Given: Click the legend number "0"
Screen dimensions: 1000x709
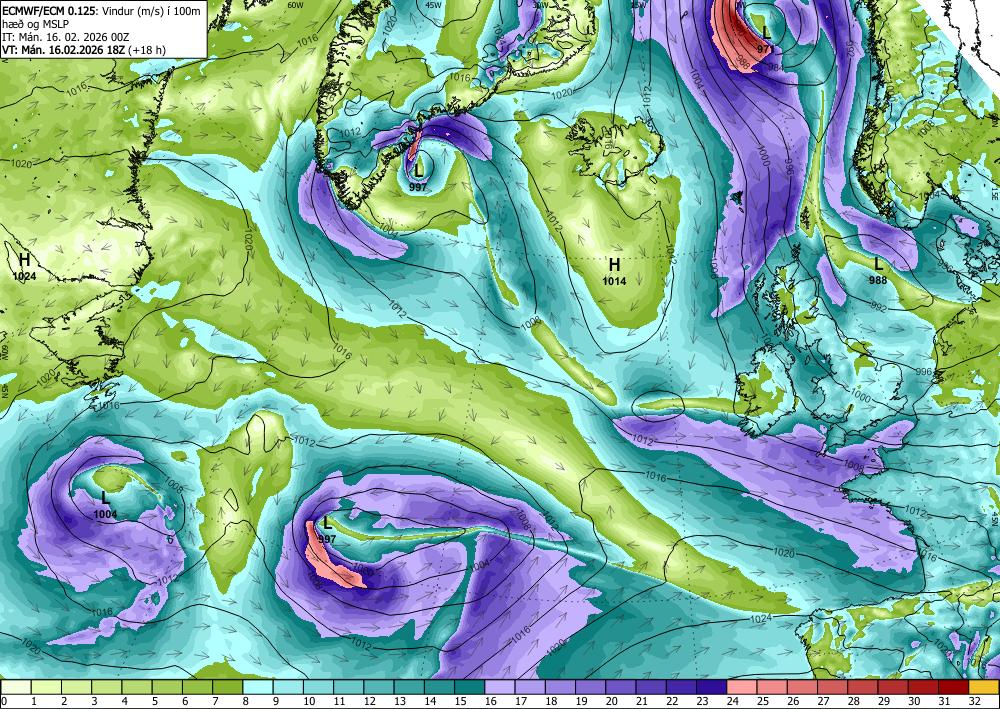Looking at the screenshot, I should coord(4,702).
